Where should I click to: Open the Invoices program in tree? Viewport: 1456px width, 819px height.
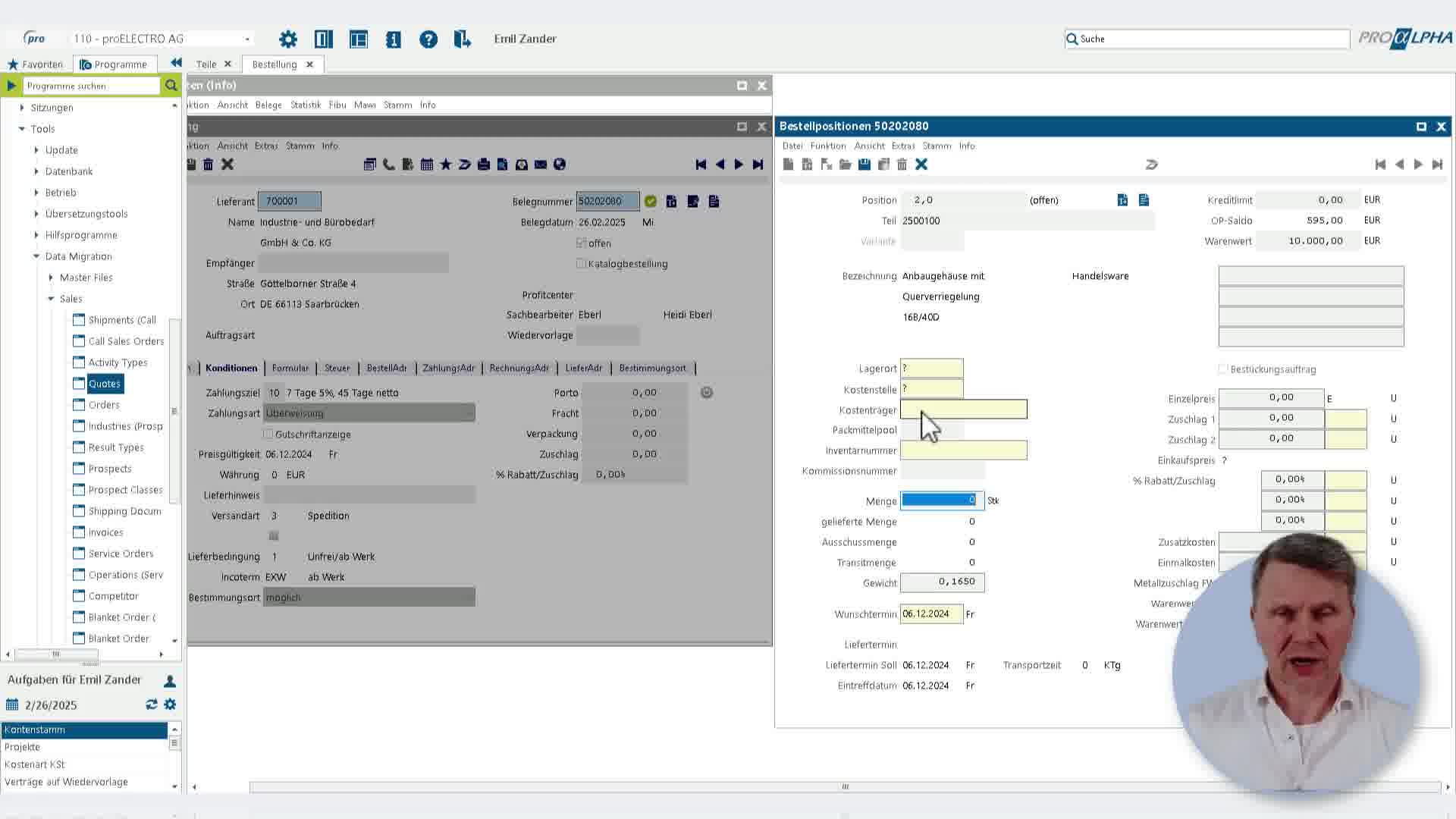pos(105,532)
